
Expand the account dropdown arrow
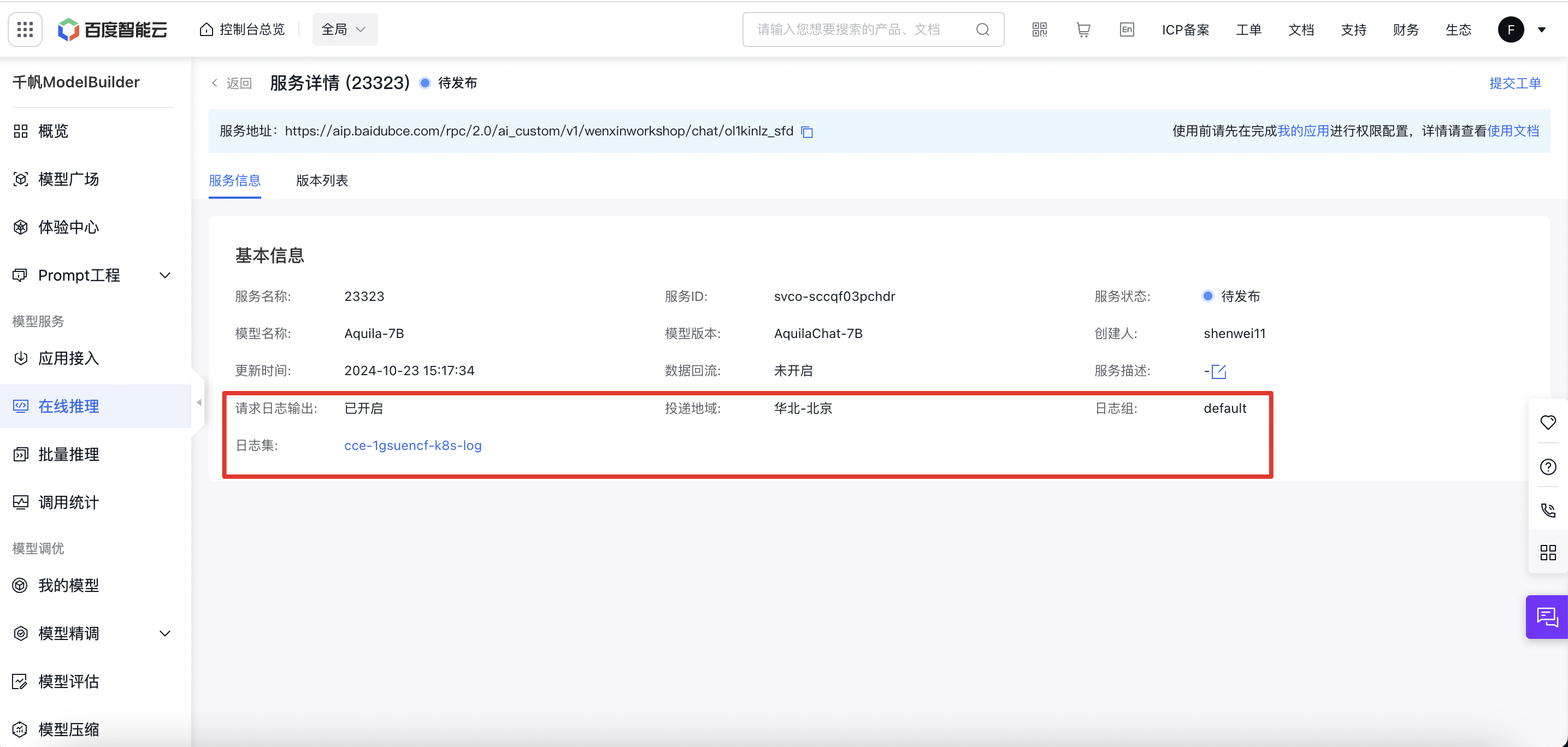pyautogui.click(x=1541, y=29)
